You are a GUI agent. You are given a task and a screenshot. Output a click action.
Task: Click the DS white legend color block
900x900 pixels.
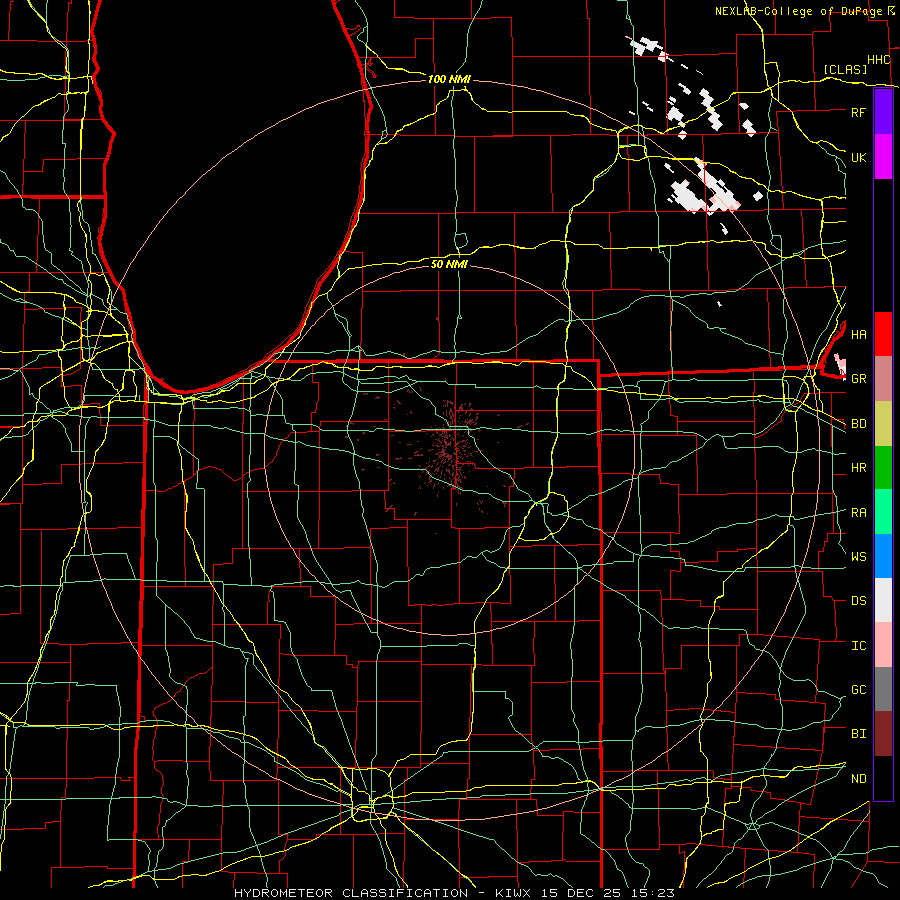[x=883, y=600]
